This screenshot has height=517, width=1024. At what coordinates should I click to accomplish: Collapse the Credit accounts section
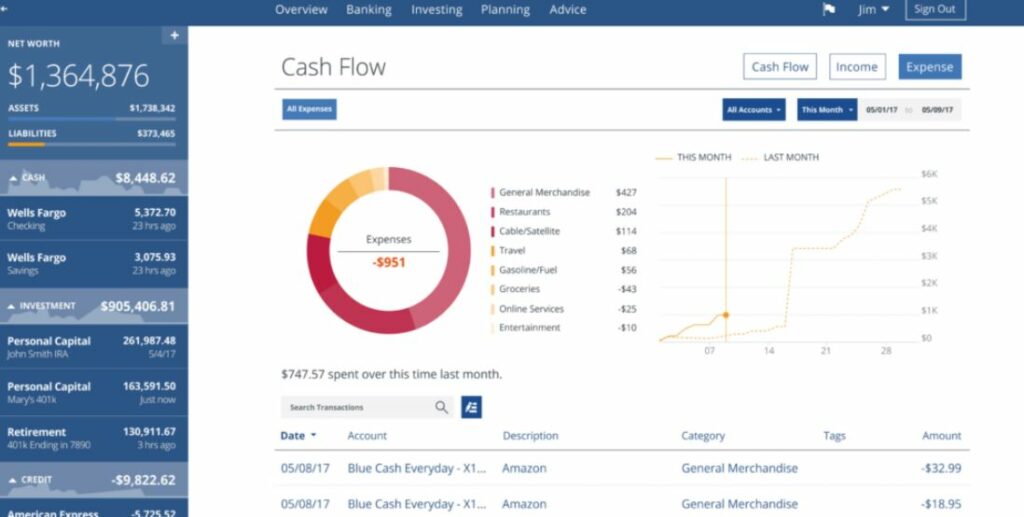[93, 480]
